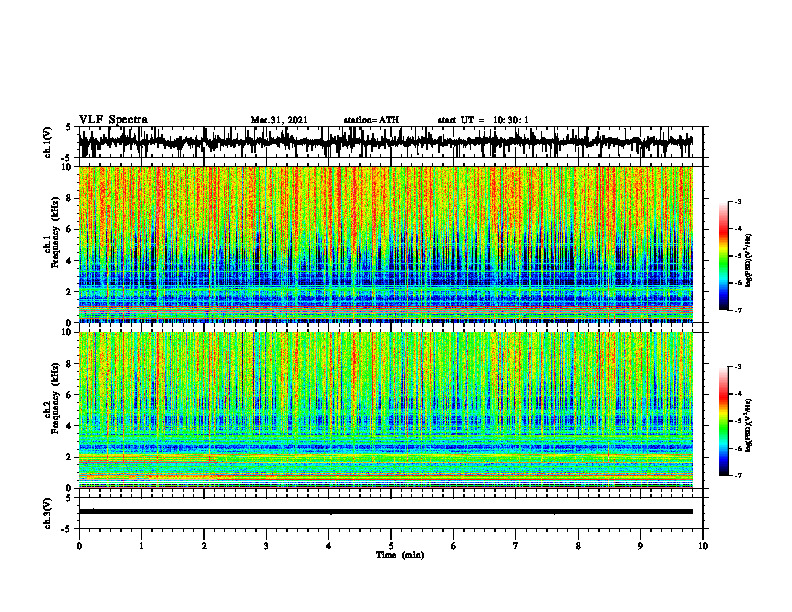Click the ch.2 'Frequency (kHz)' axis label

point(55,398)
